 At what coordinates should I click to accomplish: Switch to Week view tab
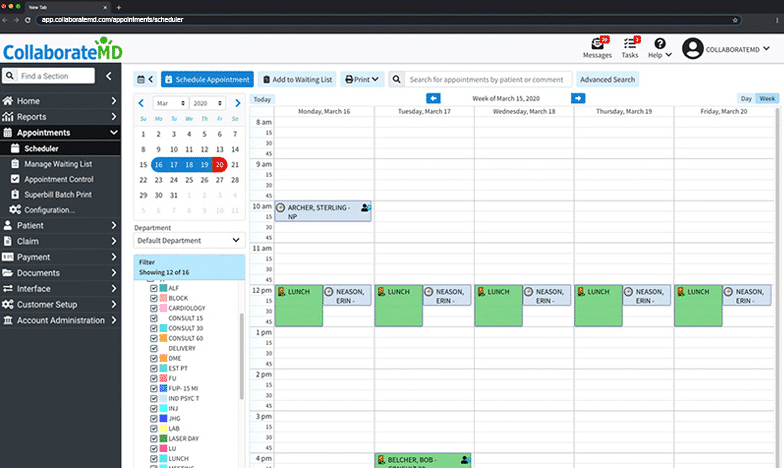[767, 98]
